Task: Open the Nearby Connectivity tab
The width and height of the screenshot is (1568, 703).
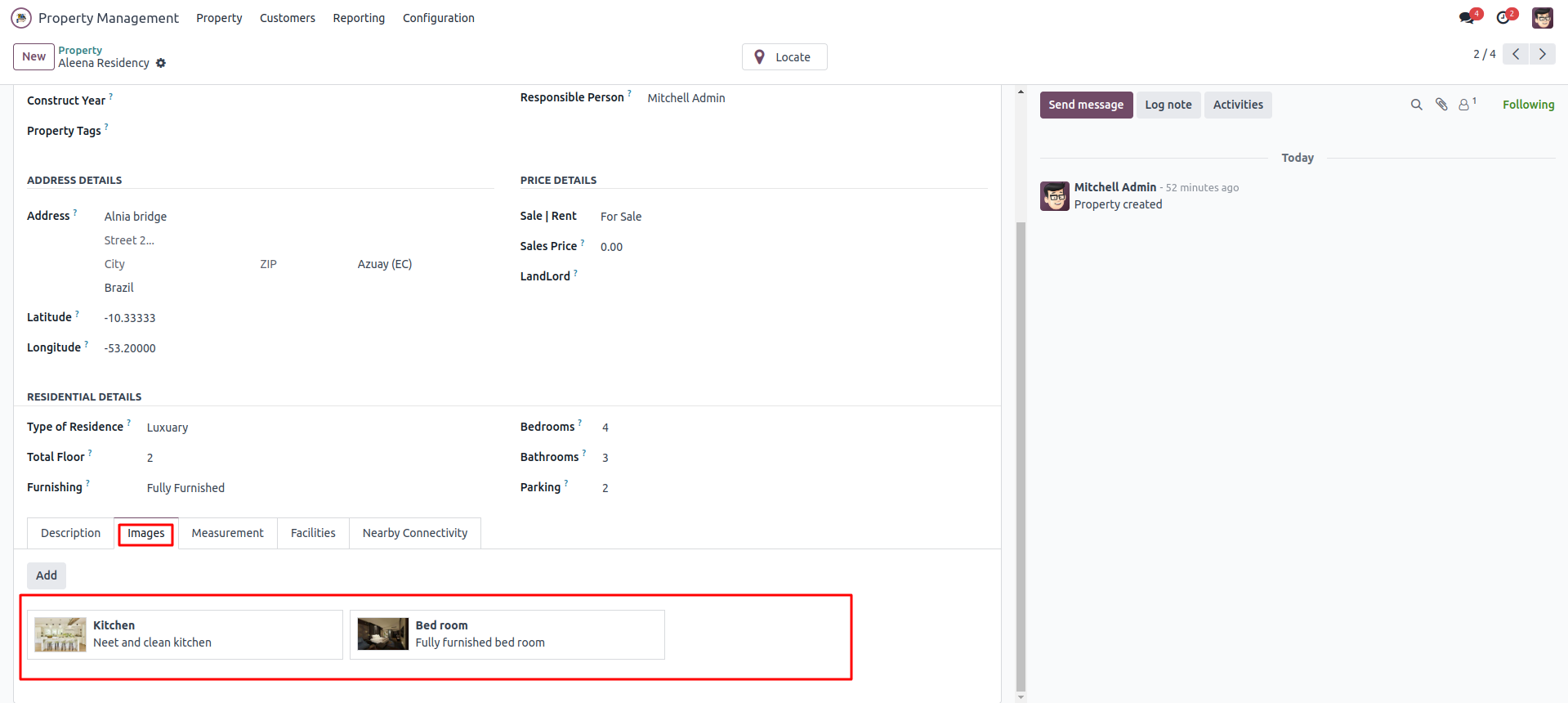Action: (x=414, y=533)
